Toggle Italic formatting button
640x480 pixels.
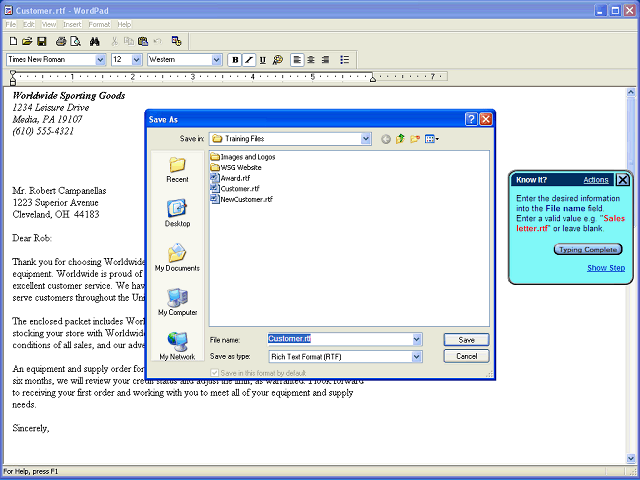pos(249,60)
